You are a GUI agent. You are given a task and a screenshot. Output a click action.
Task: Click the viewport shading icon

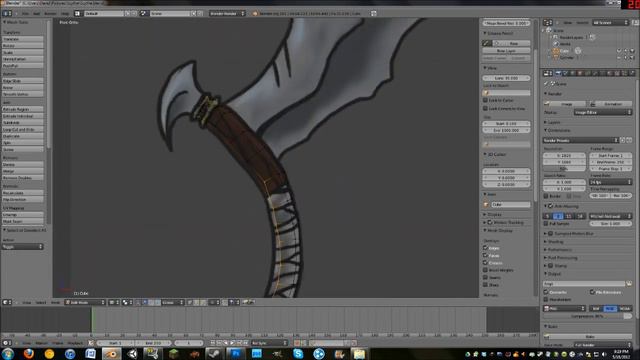113,302
